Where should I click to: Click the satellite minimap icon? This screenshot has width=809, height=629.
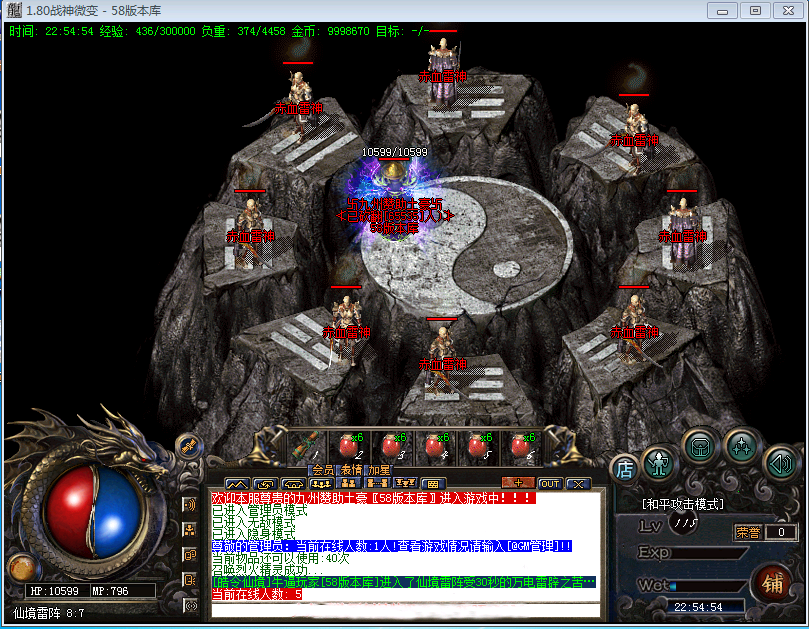188,446
